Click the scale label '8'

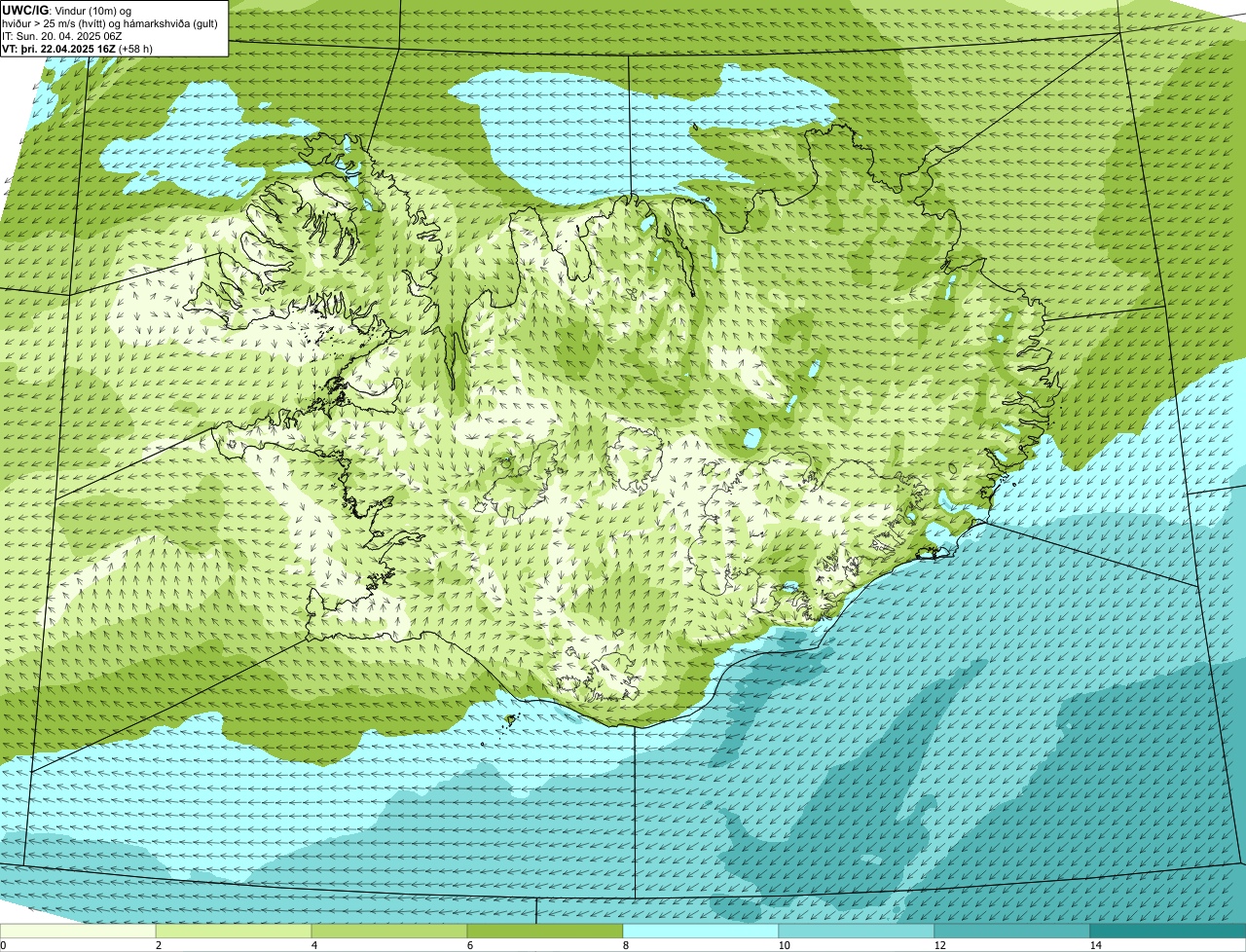point(625,945)
